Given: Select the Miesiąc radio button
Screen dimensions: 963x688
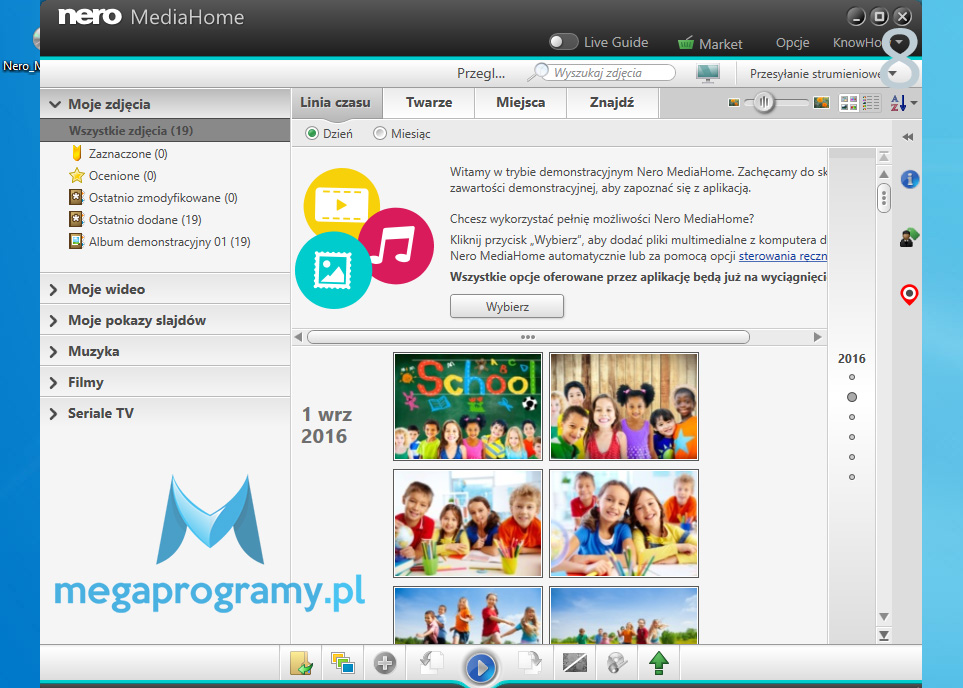Looking at the screenshot, I should click(380, 133).
